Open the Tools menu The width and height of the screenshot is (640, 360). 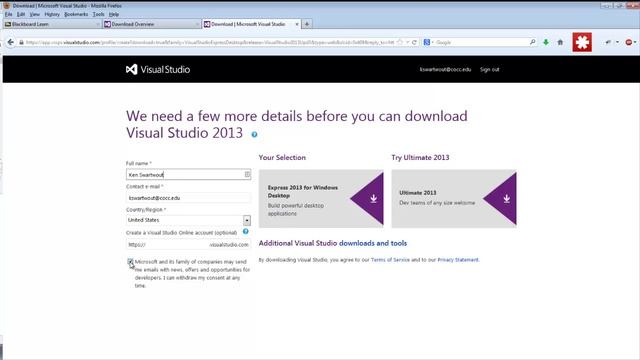[x=98, y=14]
